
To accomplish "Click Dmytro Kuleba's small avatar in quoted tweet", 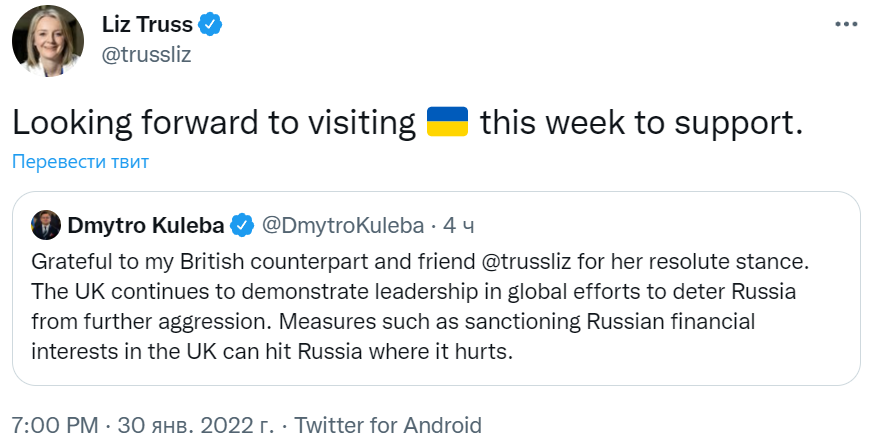I will [46, 225].
